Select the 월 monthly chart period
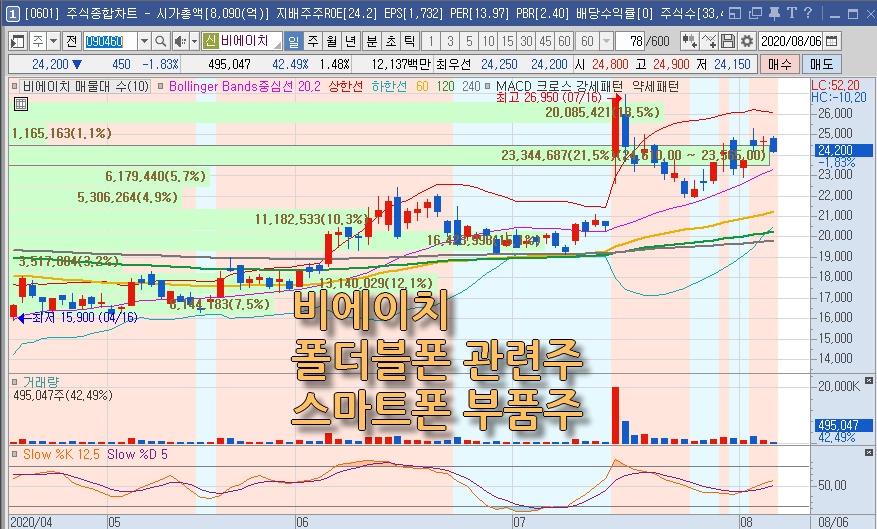The image size is (877, 529). pyautogui.click(x=332, y=41)
